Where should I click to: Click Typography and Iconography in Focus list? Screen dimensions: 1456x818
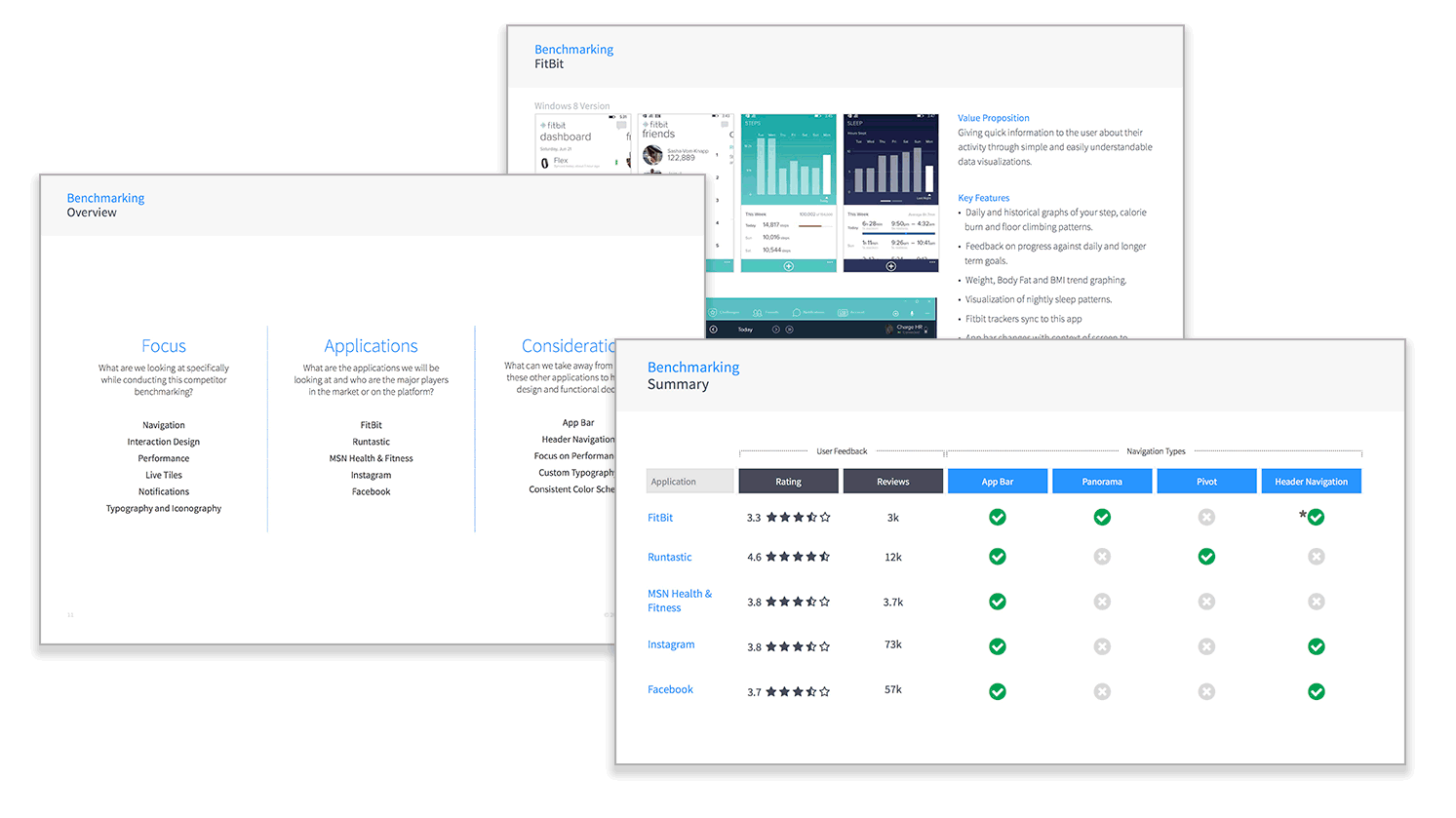(x=164, y=508)
